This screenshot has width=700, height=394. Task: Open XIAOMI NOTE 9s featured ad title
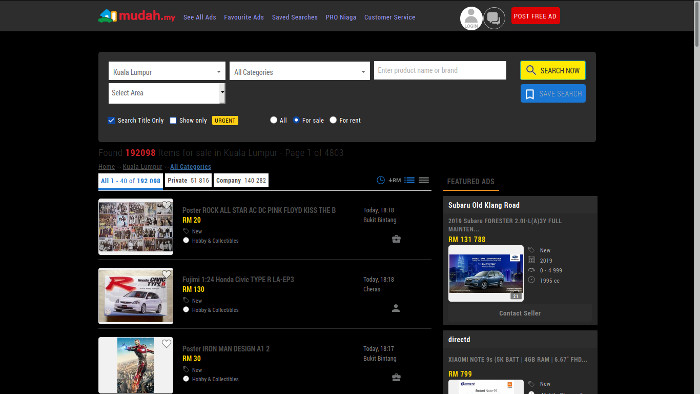(x=518, y=359)
